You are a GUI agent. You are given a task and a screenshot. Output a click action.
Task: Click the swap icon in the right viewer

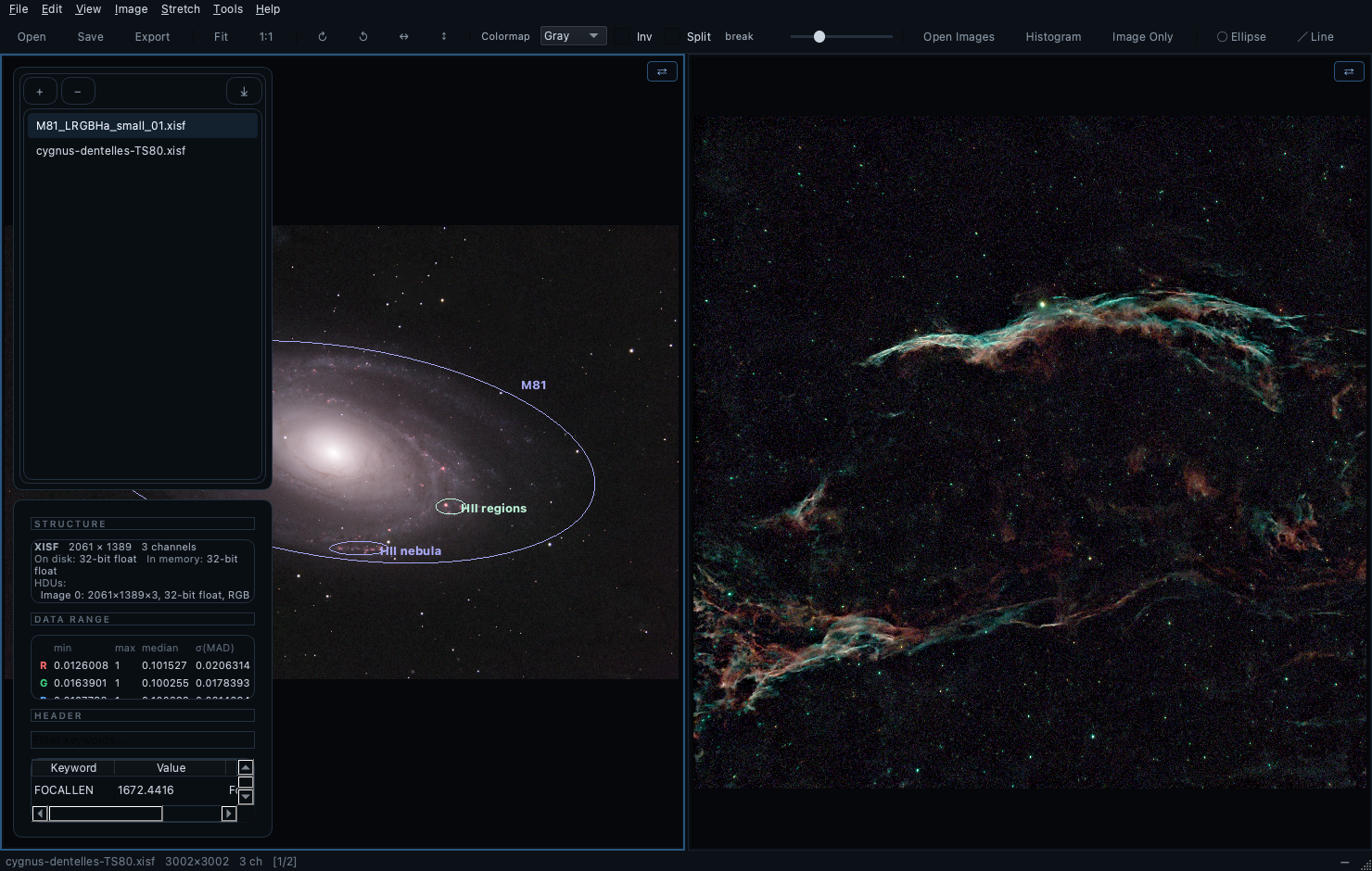[x=1349, y=71]
